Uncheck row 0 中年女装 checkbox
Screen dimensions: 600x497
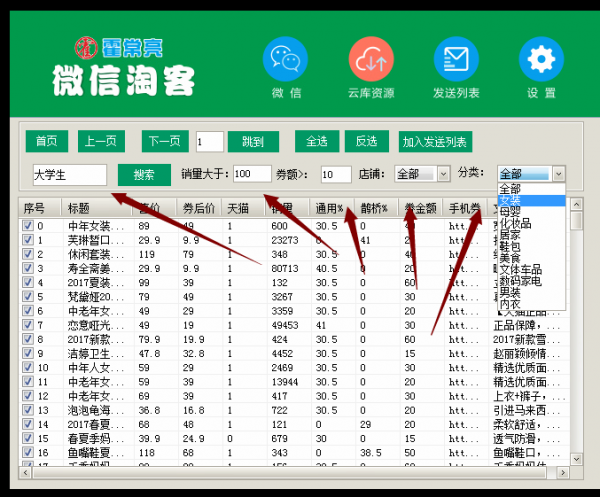click(x=28, y=225)
